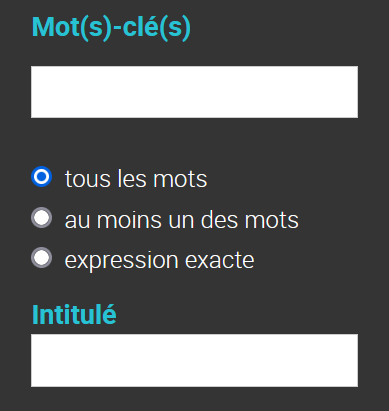This screenshot has height=411, width=389.
Task: Focus the keyword search box under Mot(s)-clé(s)
Action: point(194,92)
